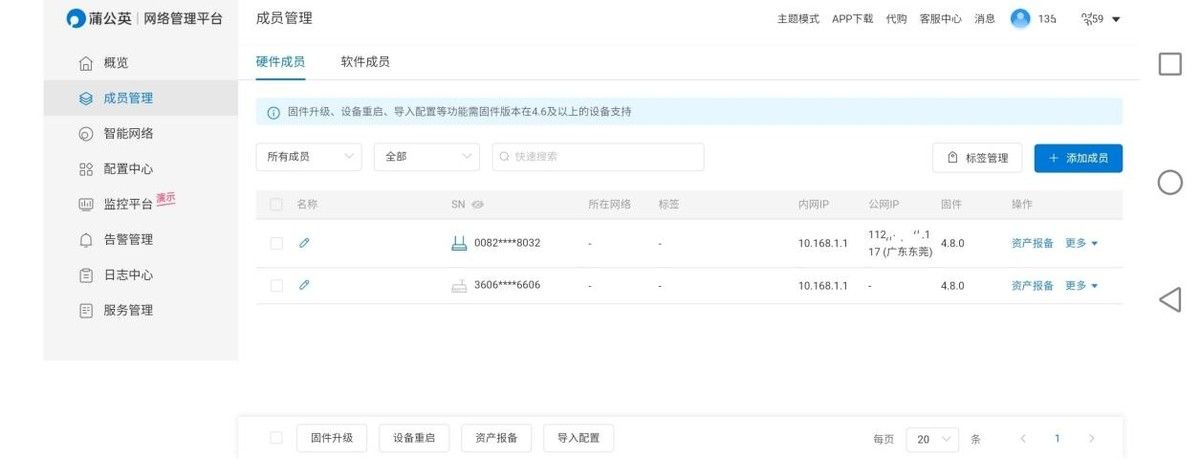Click the 快速搜索 search field

click(598, 157)
